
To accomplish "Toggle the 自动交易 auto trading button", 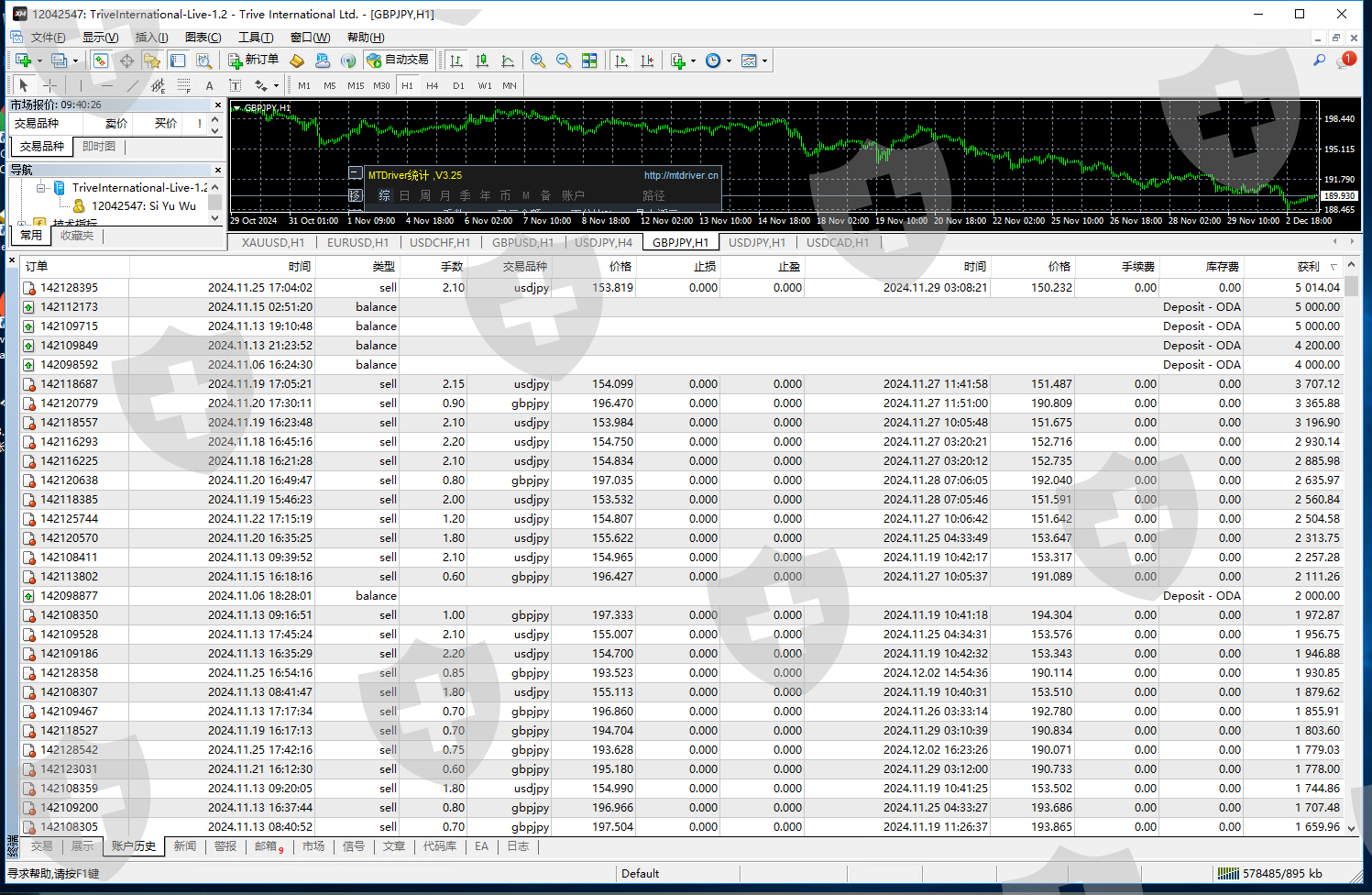I will pos(398,60).
